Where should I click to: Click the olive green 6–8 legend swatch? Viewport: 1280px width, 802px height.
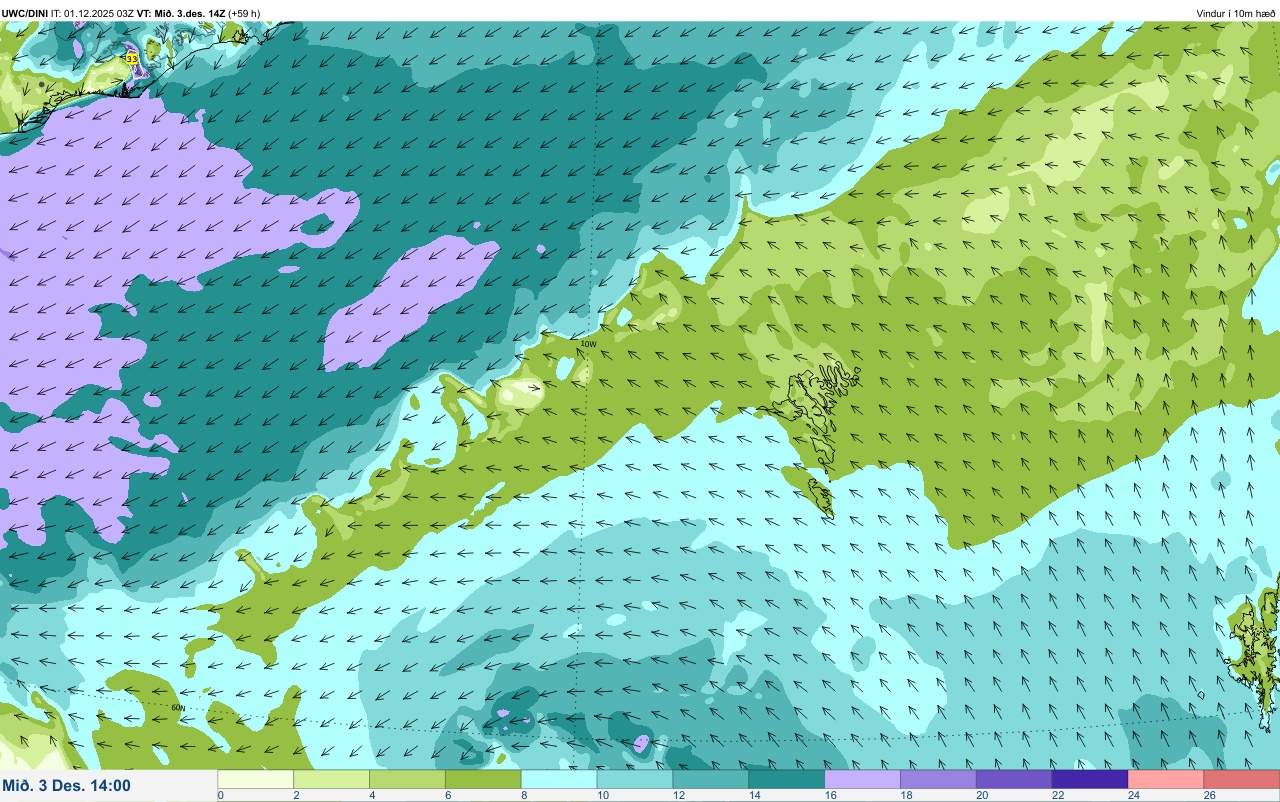[x=483, y=779]
